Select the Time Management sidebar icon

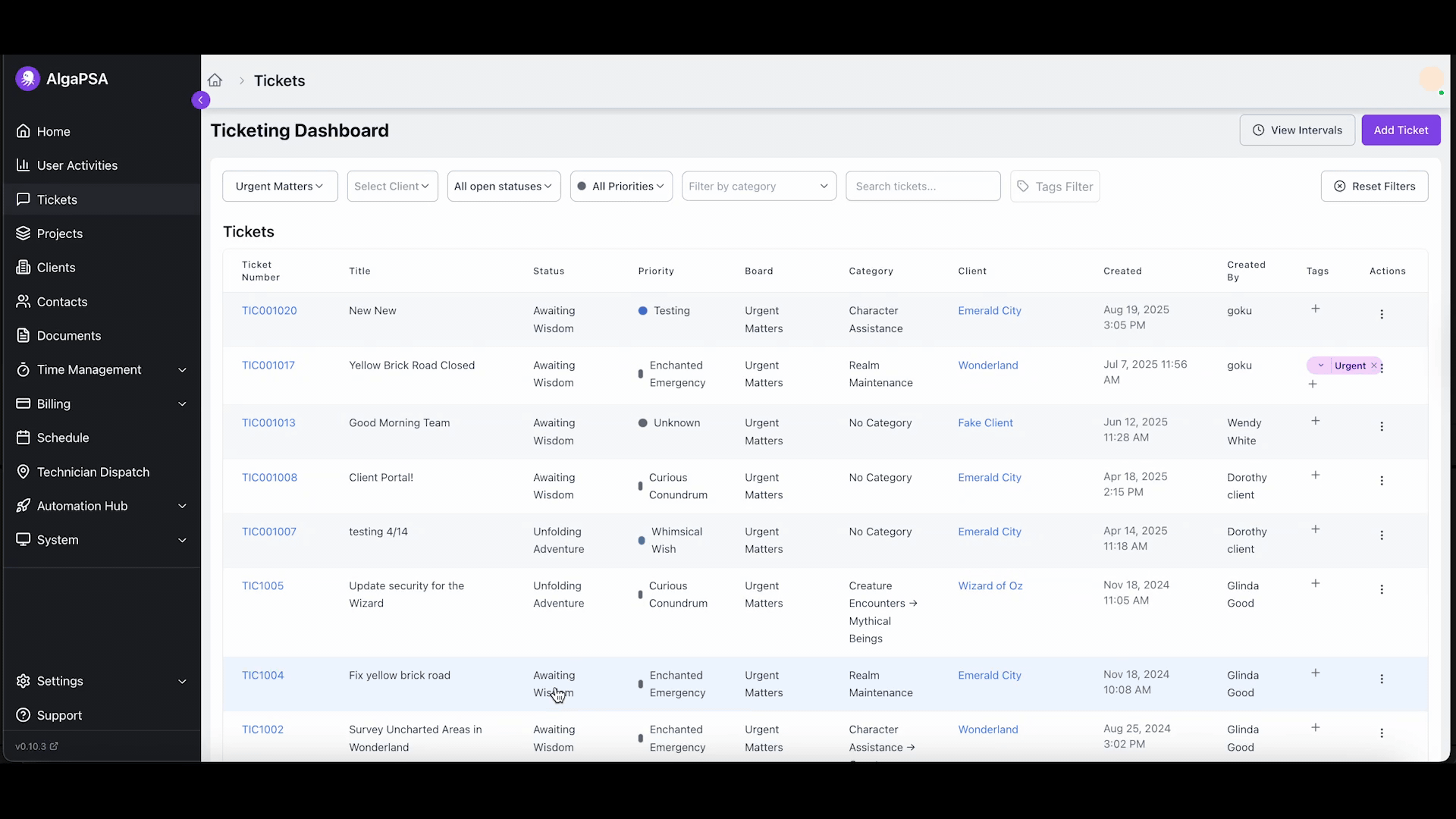tap(24, 370)
